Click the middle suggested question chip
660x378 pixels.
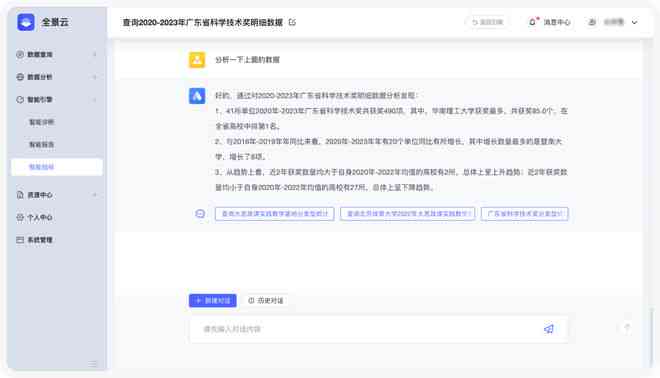pyautogui.click(x=407, y=214)
